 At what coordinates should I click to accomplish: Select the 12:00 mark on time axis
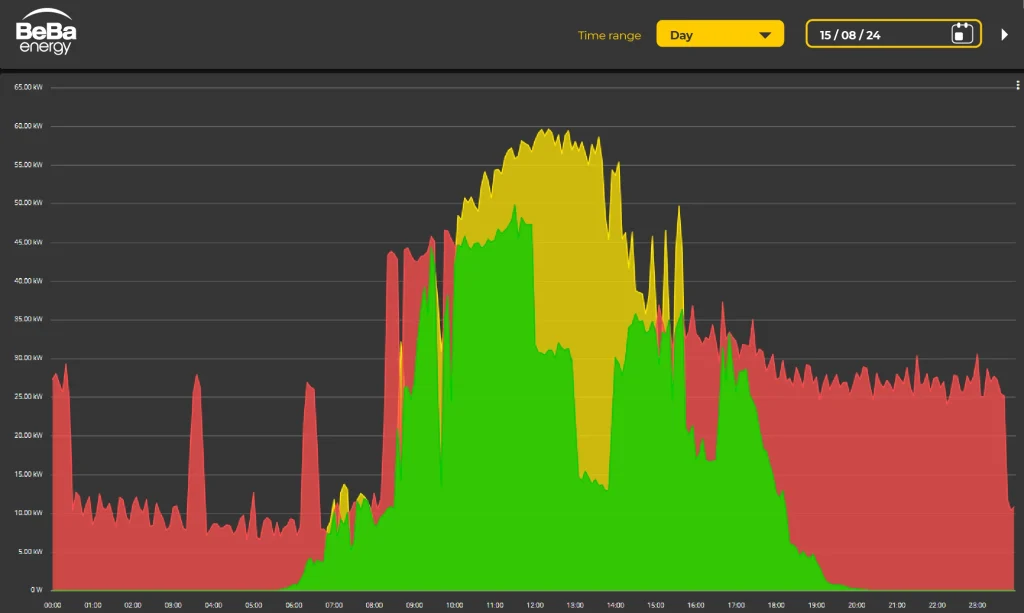pos(535,605)
